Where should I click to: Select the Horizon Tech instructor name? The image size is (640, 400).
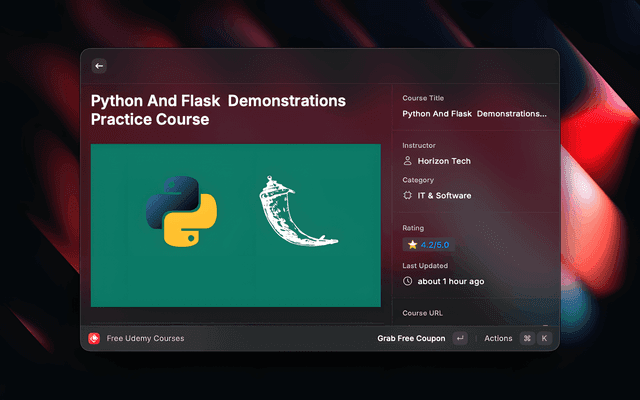click(444, 161)
